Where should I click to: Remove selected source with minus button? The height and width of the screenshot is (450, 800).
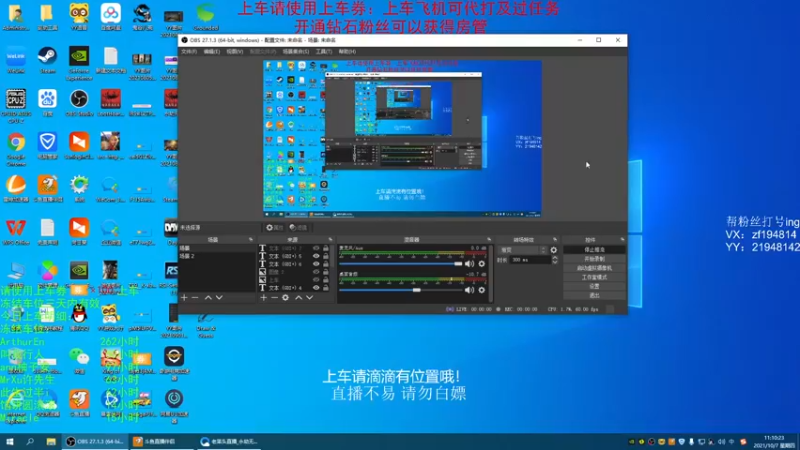[274, 297]
